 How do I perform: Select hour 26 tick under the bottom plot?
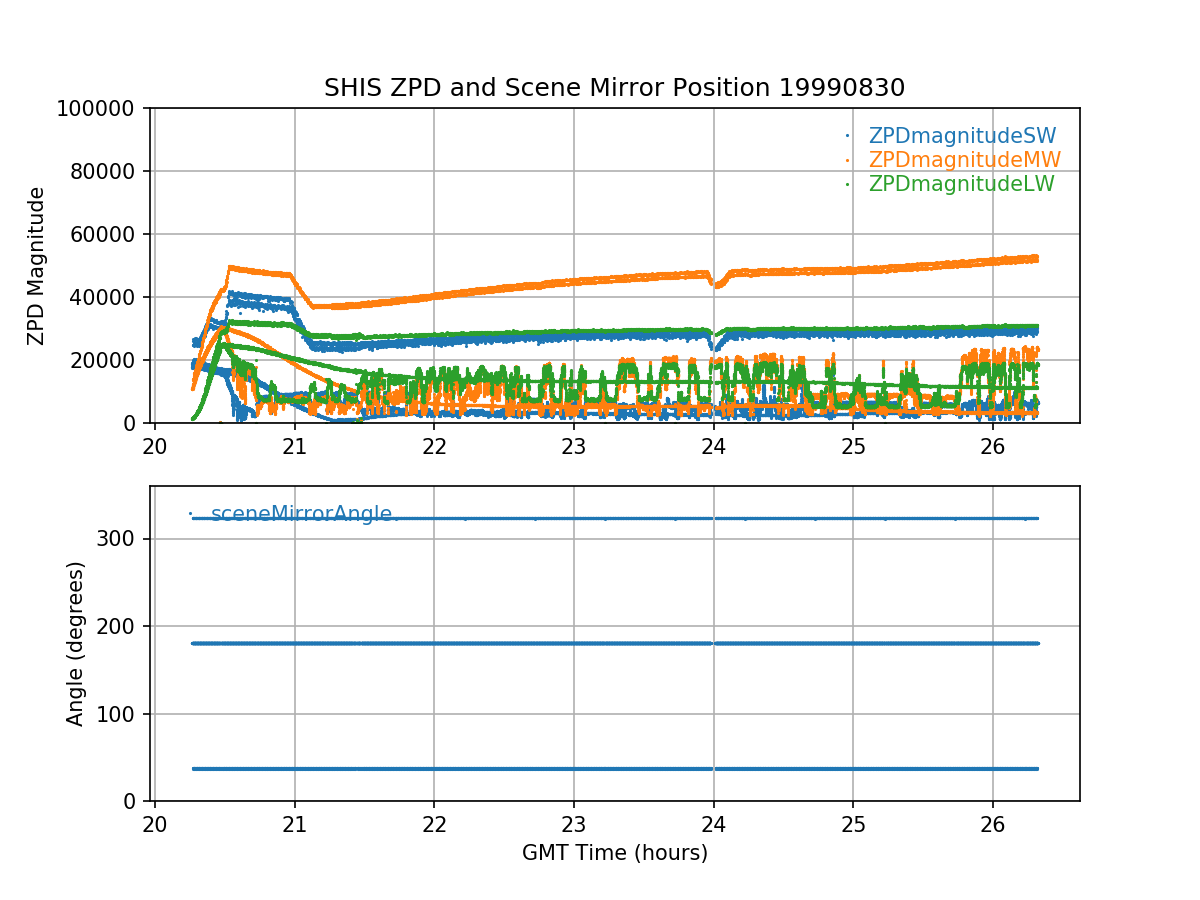tap(992, 823)
